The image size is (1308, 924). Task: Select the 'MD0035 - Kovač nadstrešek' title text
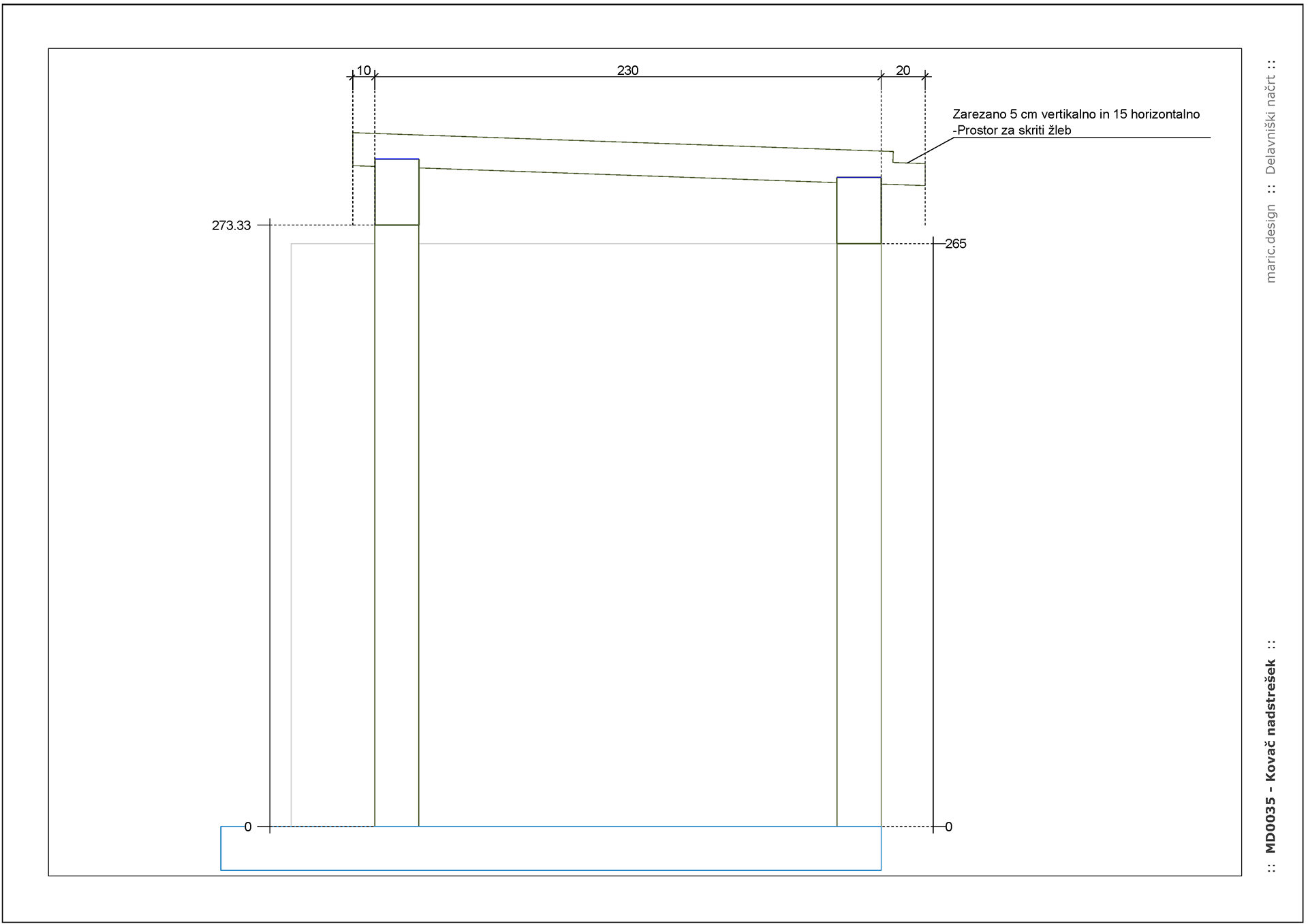tap(1270, 756)
